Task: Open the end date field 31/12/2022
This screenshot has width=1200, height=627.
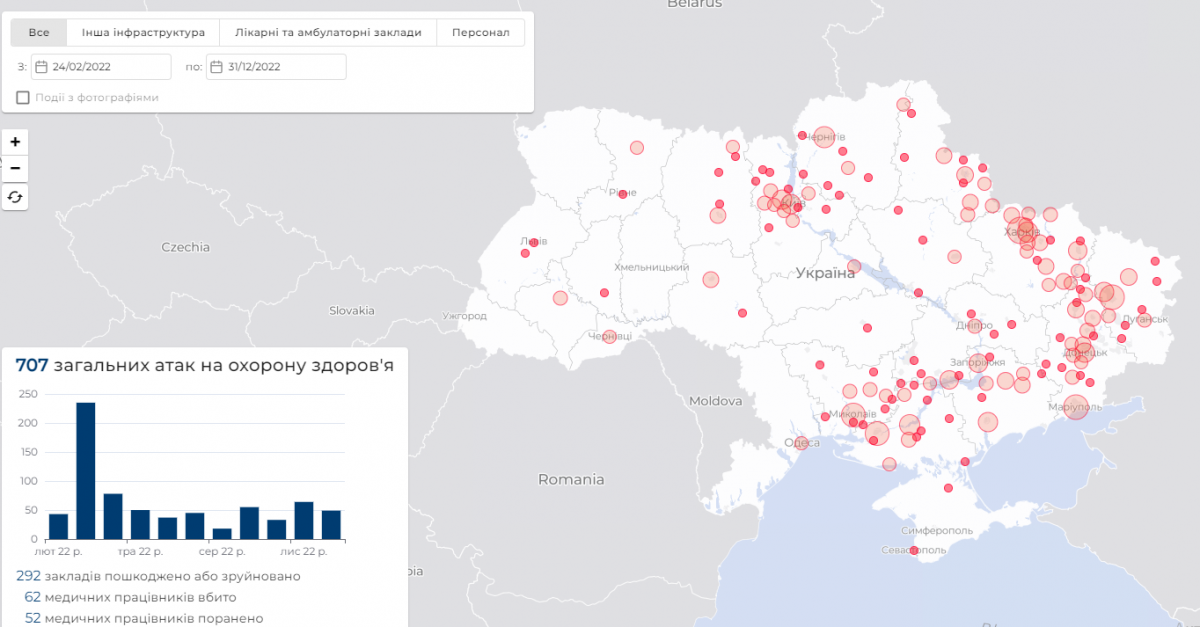Action: [285, 67]
